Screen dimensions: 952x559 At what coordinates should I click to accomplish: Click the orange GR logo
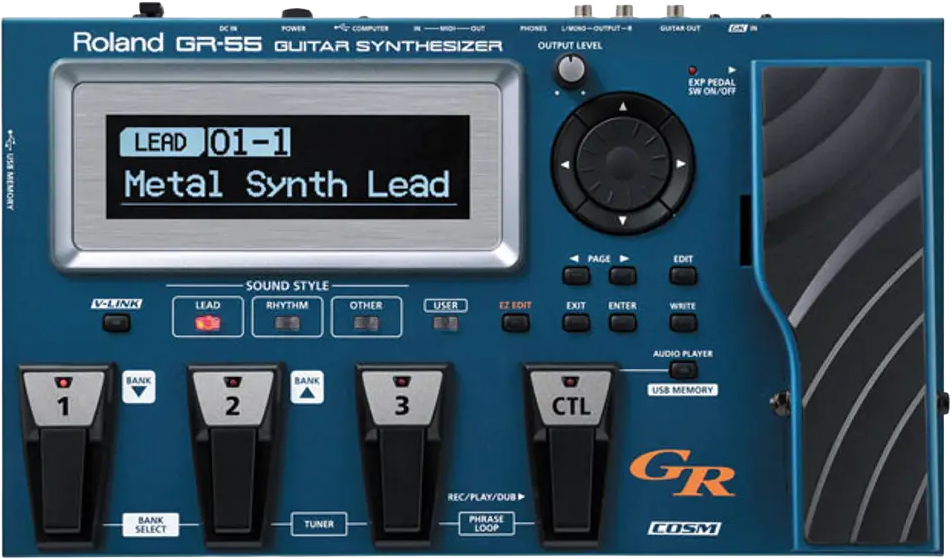tap(682, 473)
